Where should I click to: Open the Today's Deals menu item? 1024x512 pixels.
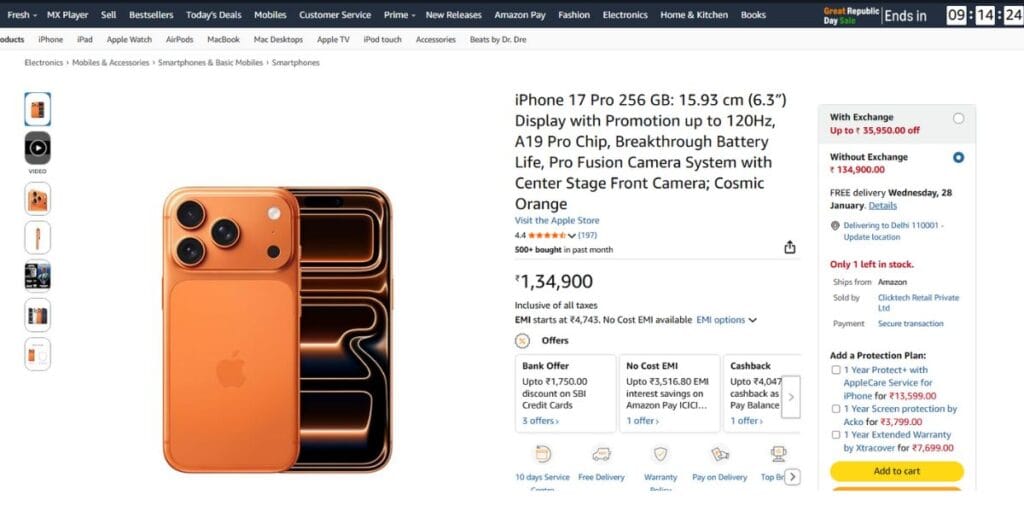click(x=213, y=15)
